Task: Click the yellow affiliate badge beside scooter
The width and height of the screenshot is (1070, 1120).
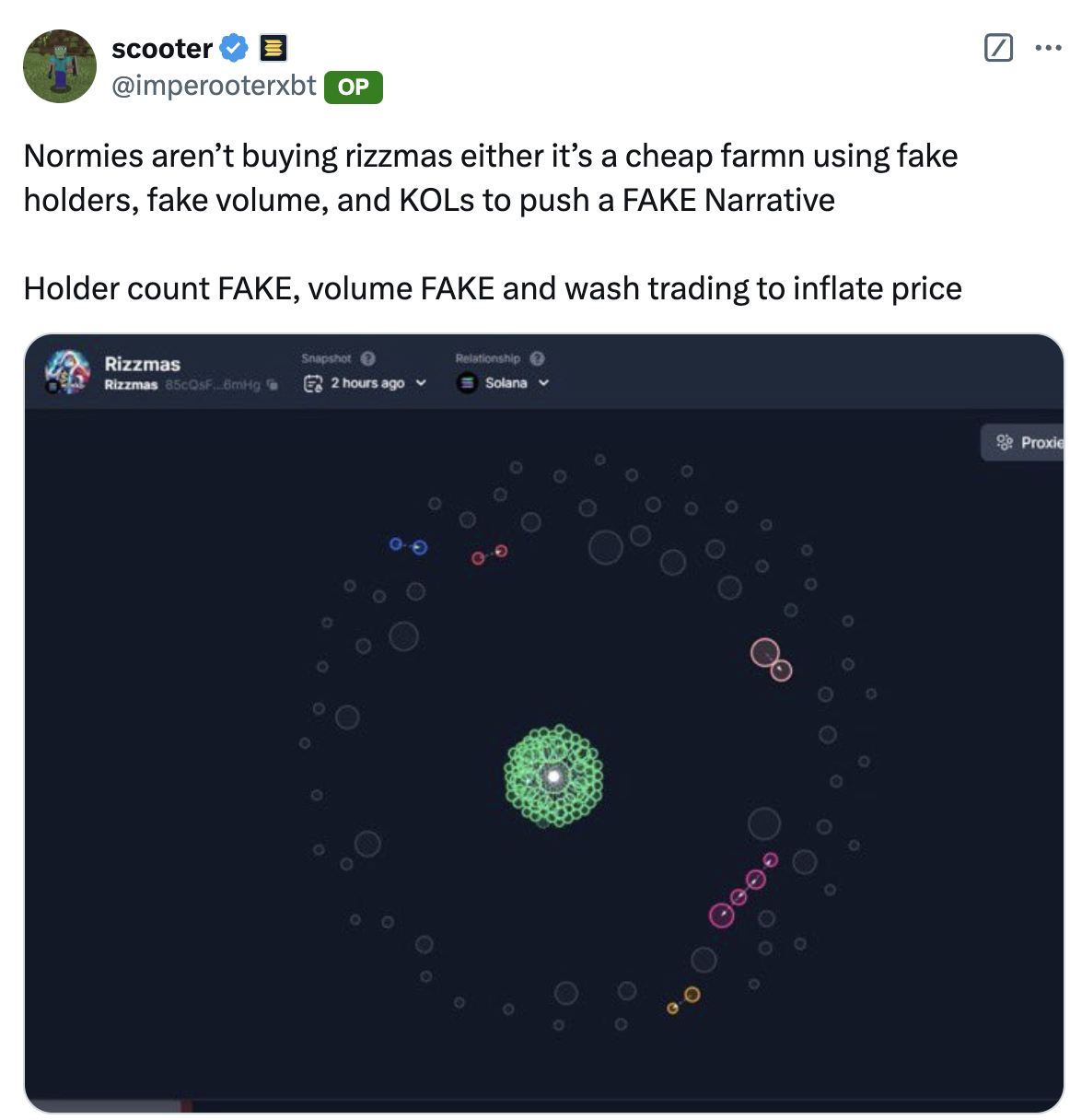Action: pyautogui.click(x=273, y=48)
